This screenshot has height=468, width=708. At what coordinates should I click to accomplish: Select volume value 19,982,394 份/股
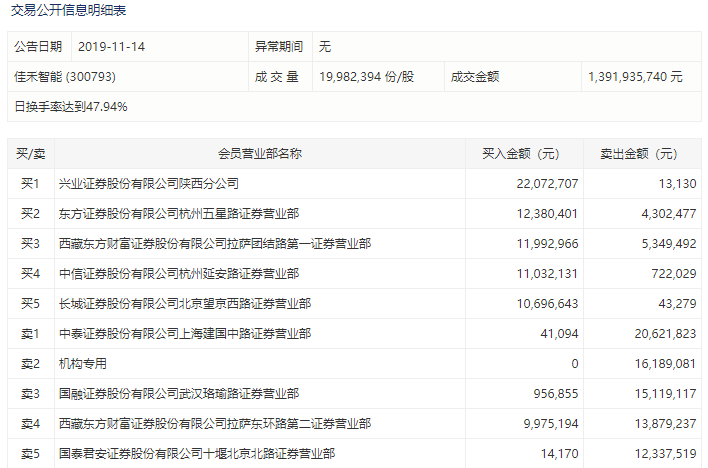point(367,77)
